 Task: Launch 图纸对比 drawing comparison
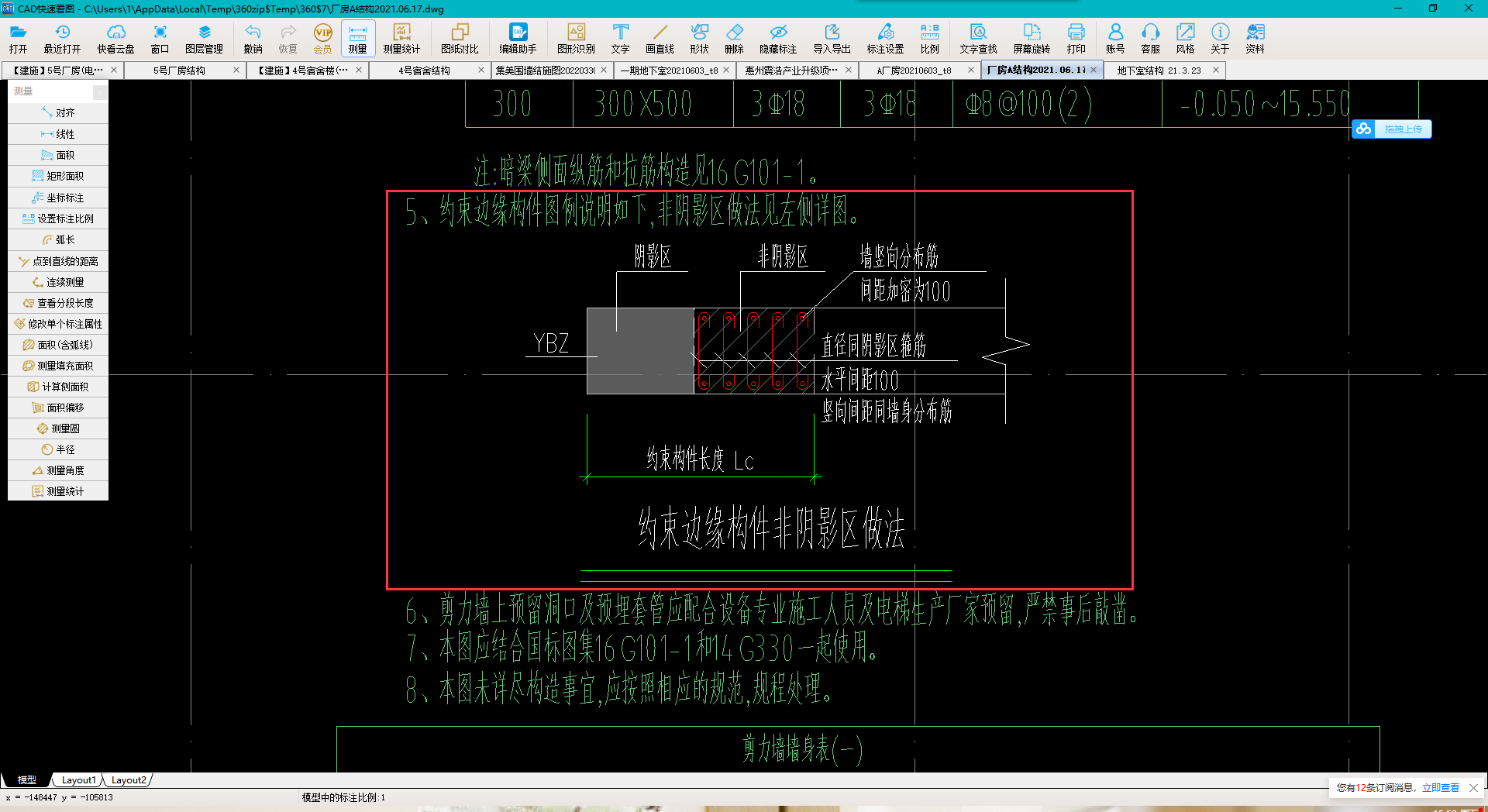pos(460,38)
